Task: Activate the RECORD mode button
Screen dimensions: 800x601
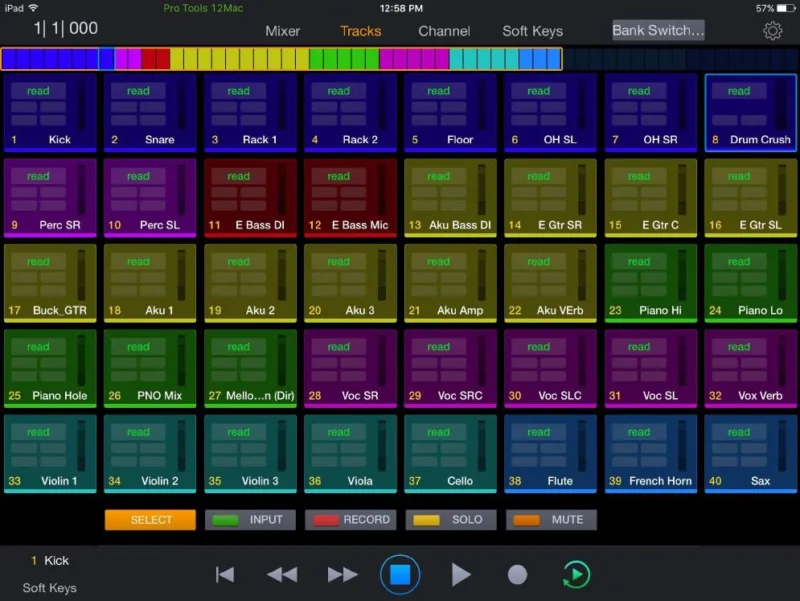Action: point(351,519)
